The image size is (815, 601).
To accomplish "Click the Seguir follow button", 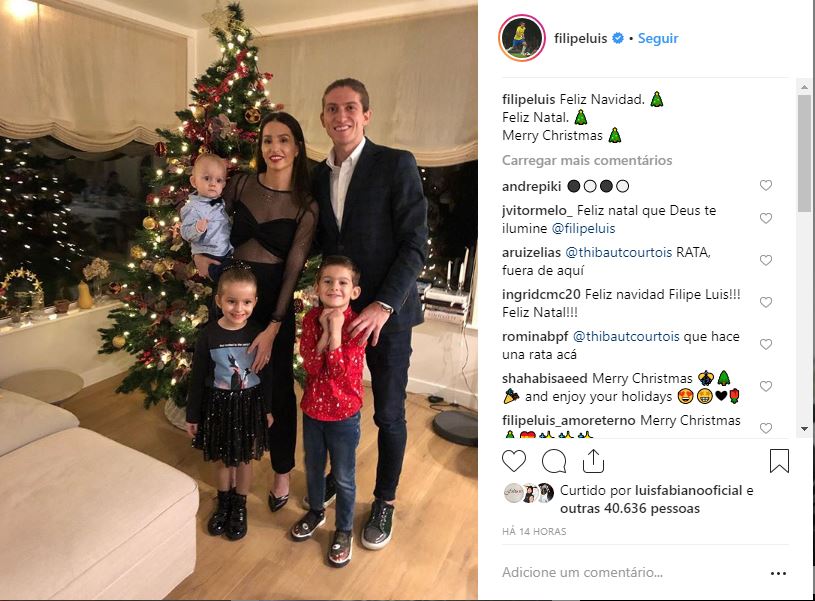I will pos(658,38).
